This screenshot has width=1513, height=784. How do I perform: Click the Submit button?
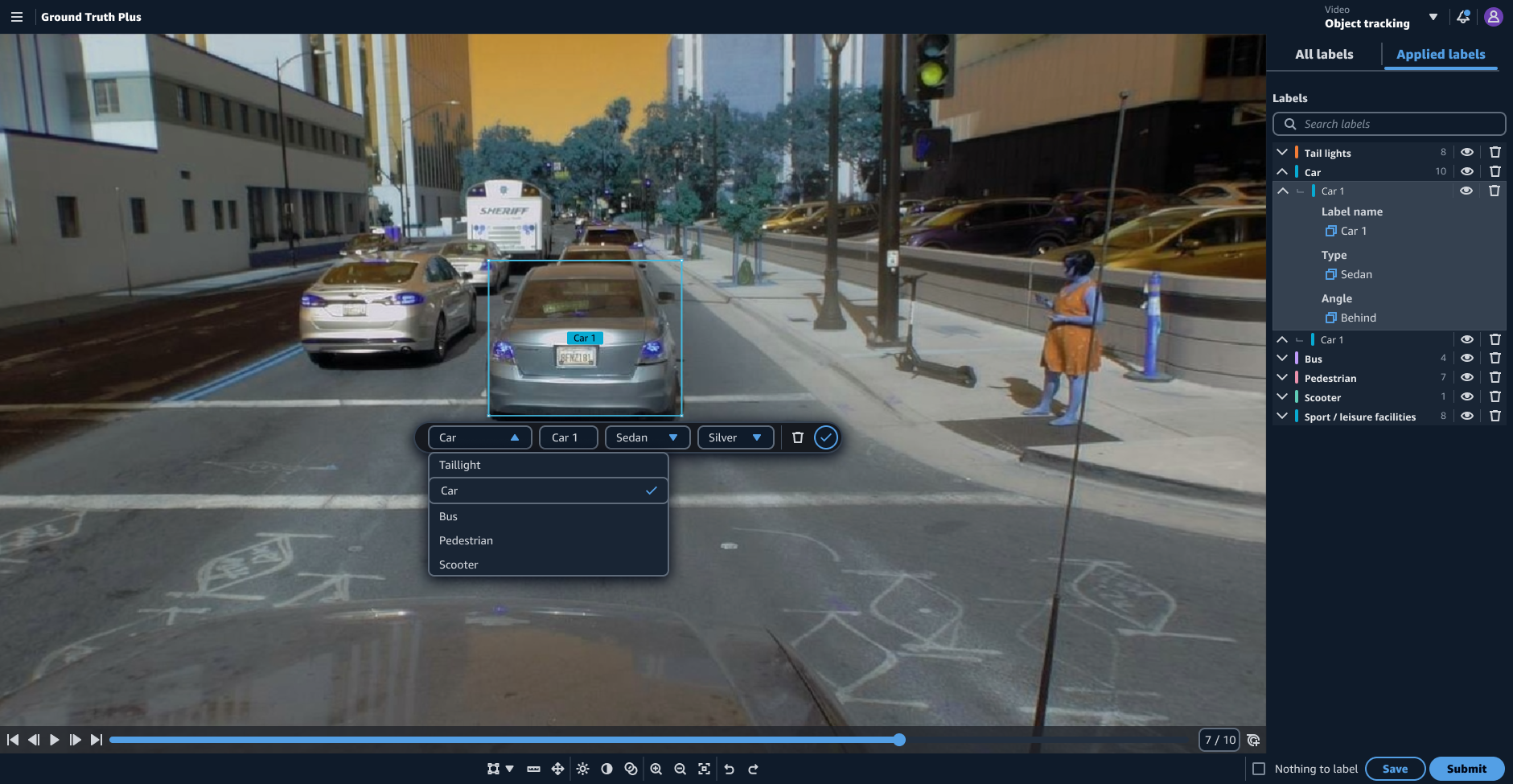pos(1466,769)
